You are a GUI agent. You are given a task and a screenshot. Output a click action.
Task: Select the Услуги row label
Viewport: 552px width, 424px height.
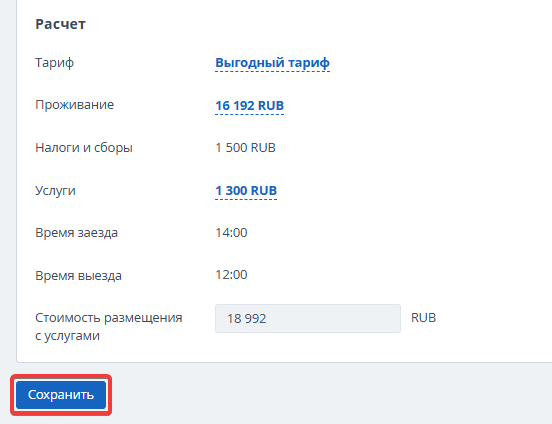[x=55, y=191]
